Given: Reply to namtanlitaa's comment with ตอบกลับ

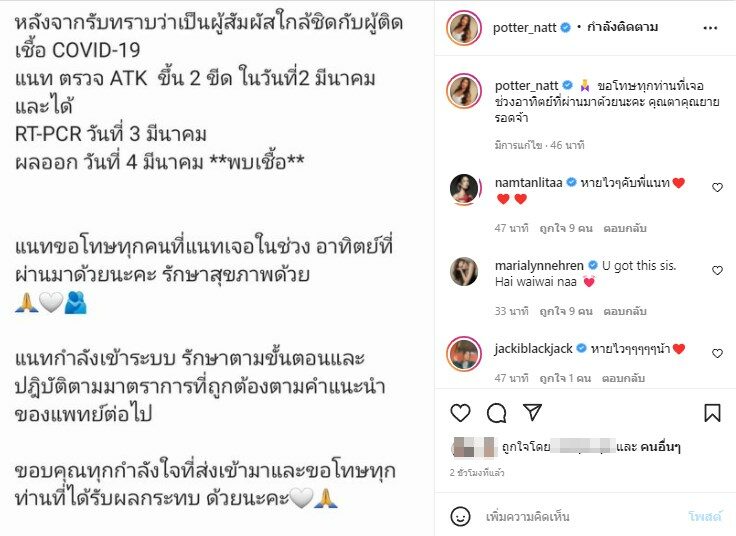Looking at the screenshot, I should (x=625, y=229).
